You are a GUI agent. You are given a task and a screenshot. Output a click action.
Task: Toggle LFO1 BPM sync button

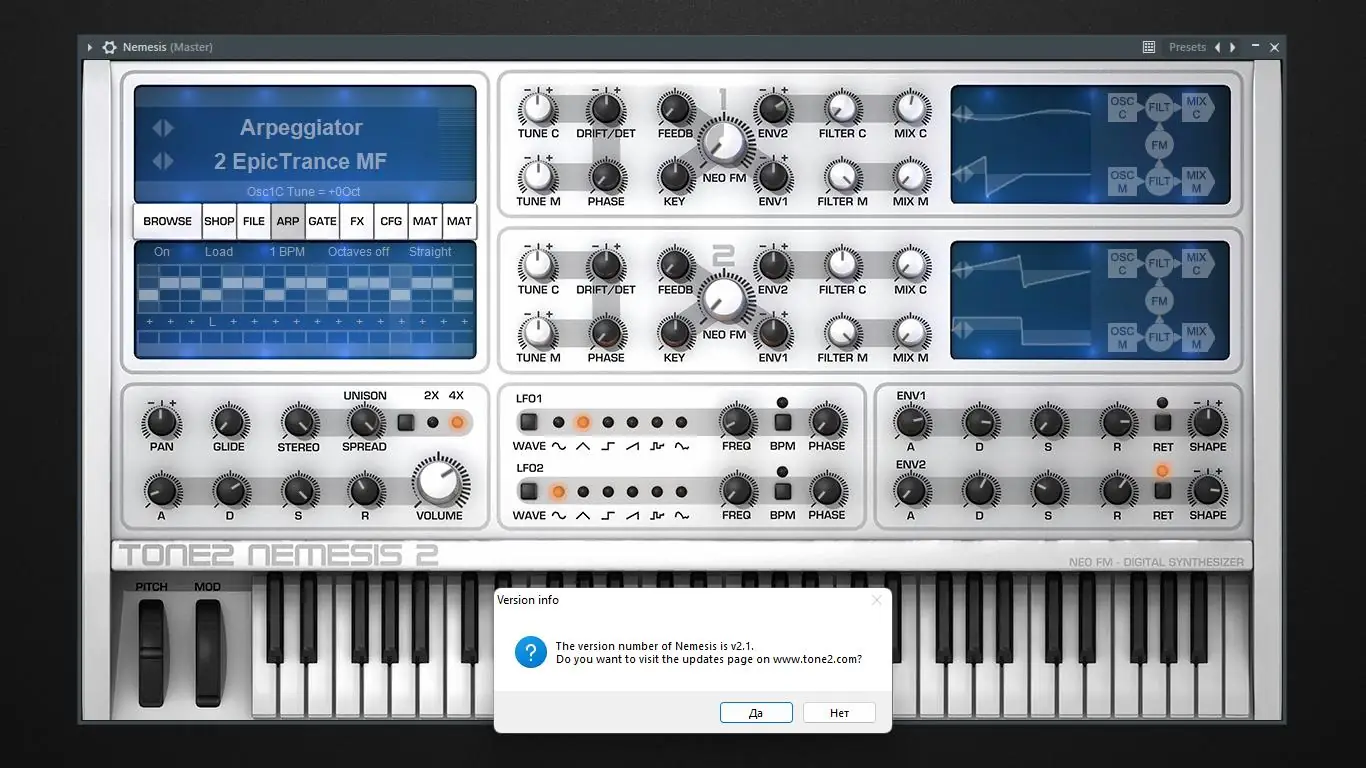(783, 422)
